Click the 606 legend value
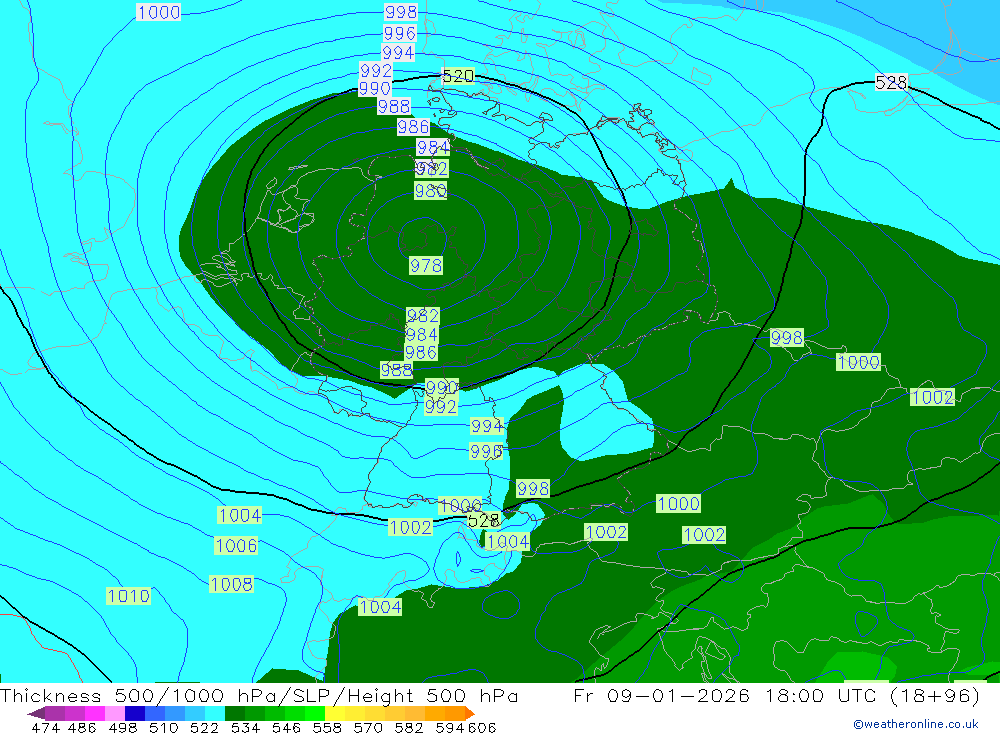 coord(482,727)
